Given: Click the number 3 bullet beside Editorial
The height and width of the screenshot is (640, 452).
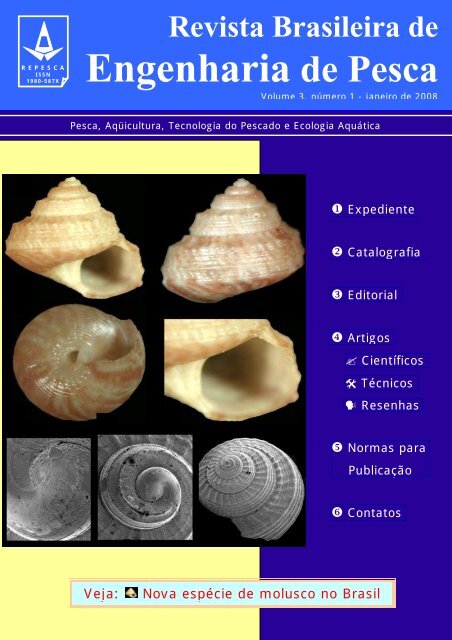Looking at the screenshot, I should pos(337,295).
